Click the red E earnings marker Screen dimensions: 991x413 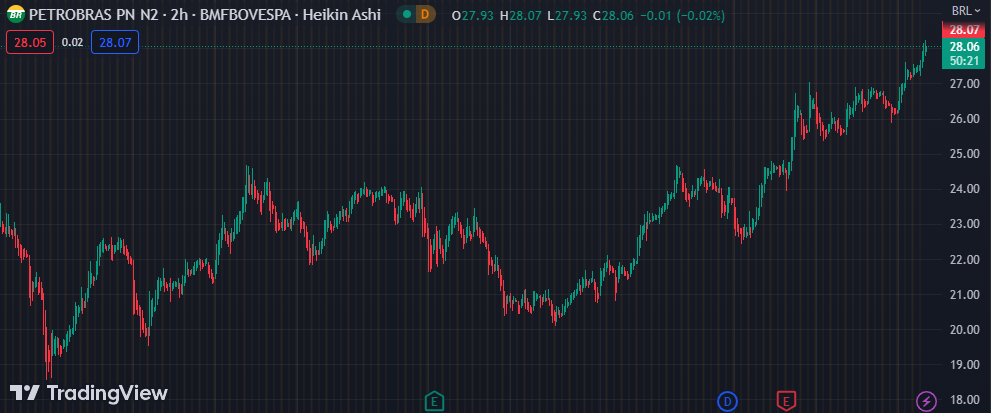786,400
